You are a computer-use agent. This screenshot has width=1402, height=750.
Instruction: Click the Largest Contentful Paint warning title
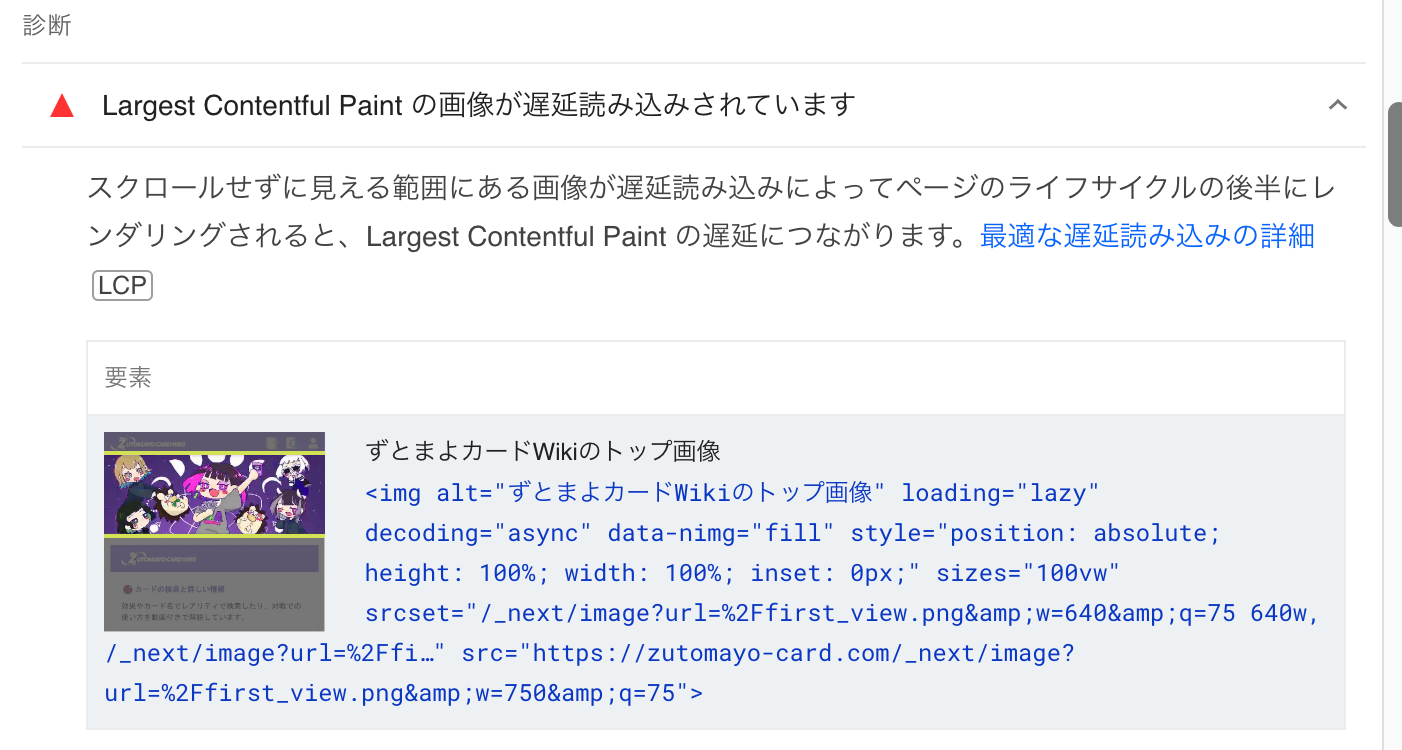point(477,104)
